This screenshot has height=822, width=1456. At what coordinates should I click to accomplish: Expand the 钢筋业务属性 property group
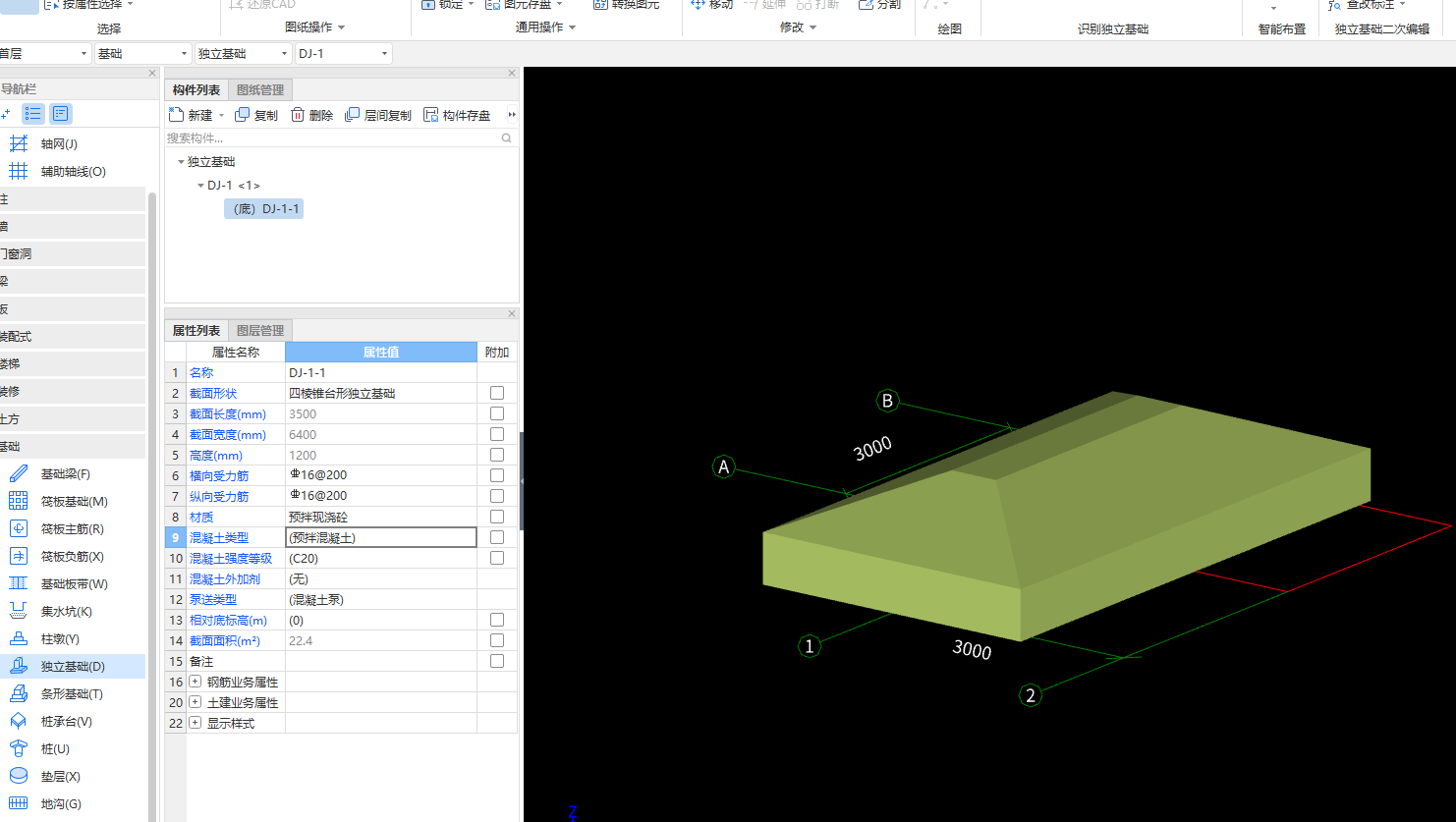(x=195, y=682)
